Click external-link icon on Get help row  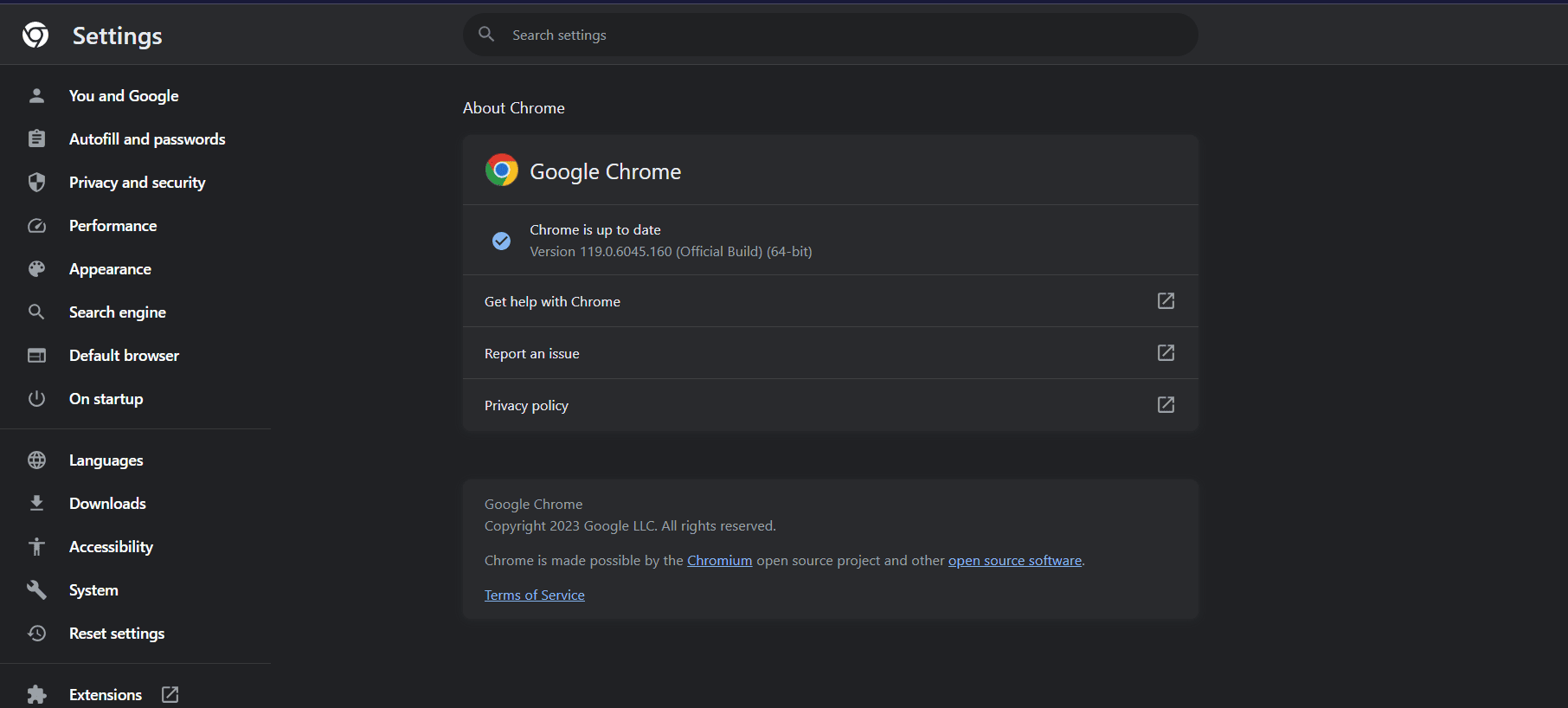[x=1166, y=300]
